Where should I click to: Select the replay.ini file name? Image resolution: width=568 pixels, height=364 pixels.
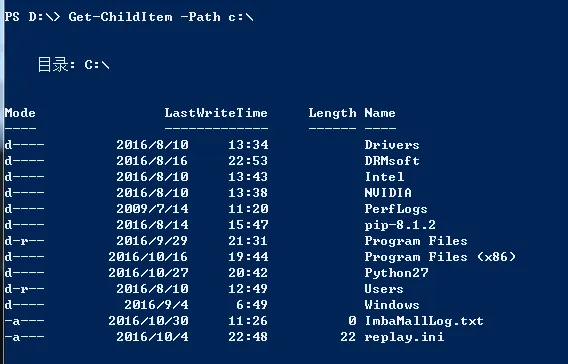pyautogui.click(x=404, y=337)
